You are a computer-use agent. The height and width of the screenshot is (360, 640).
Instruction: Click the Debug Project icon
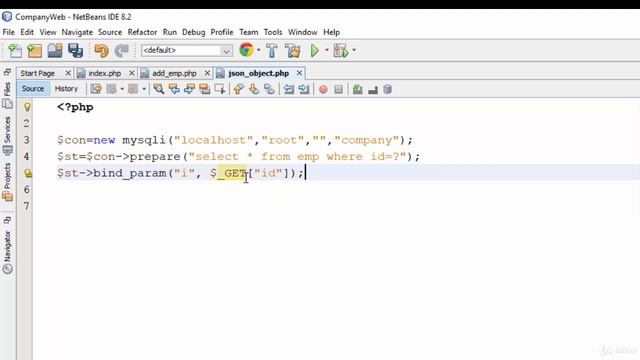point(341,51)
